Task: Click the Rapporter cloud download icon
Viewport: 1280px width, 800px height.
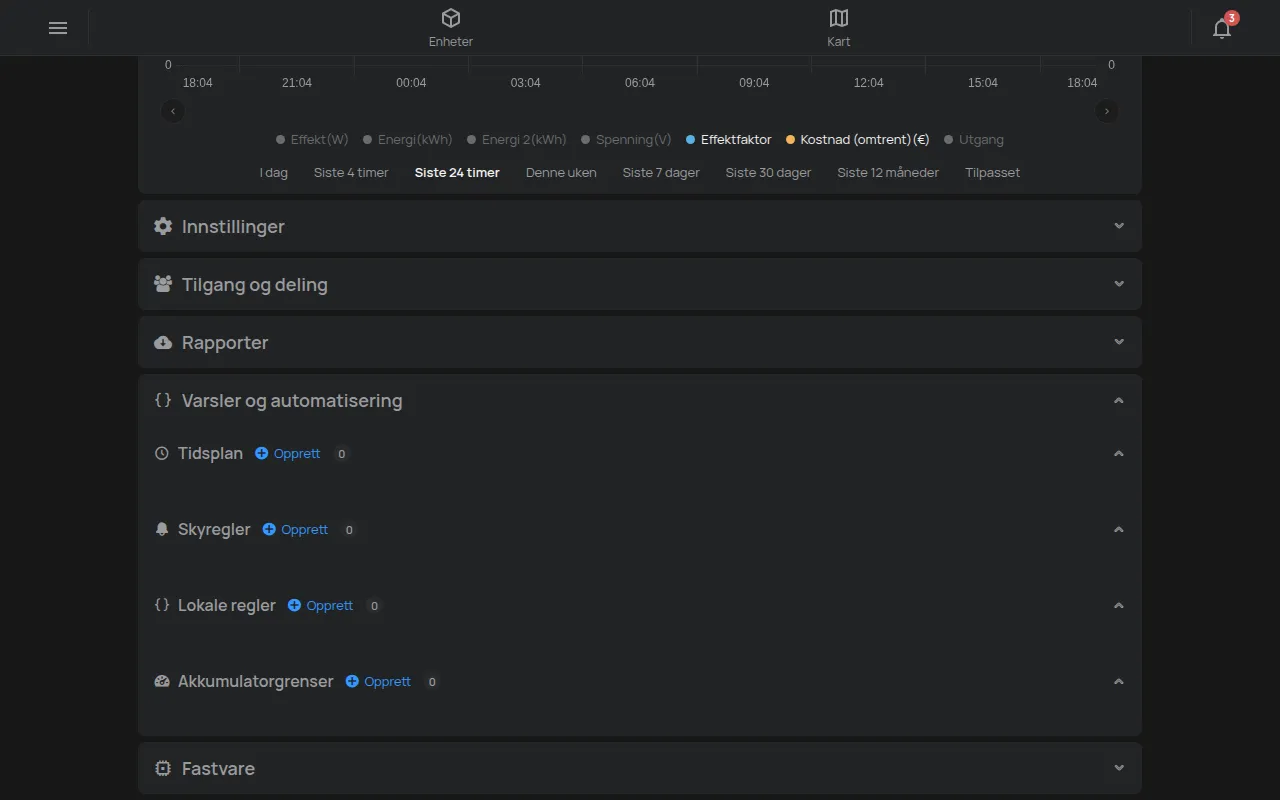Action: 163,342
